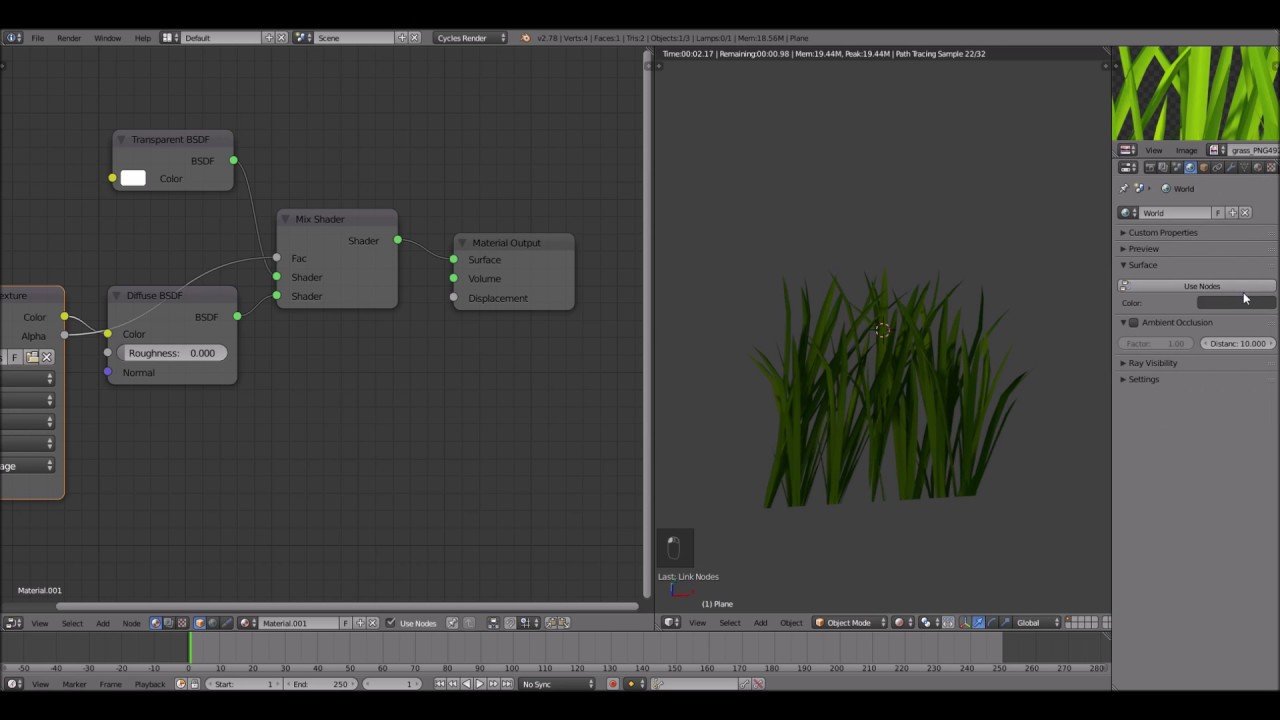Open the Object Mode dropdown
This screenshot has width=1280, height=720.
click(x=850, y=623)
